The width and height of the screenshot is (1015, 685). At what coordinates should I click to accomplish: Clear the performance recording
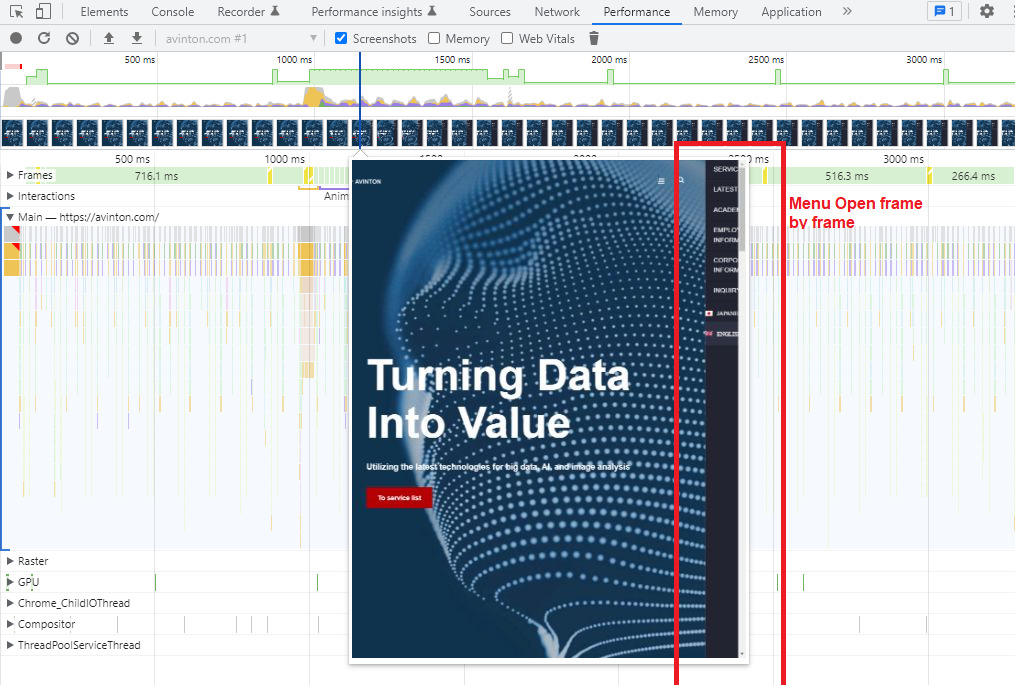tap(72, 38)
